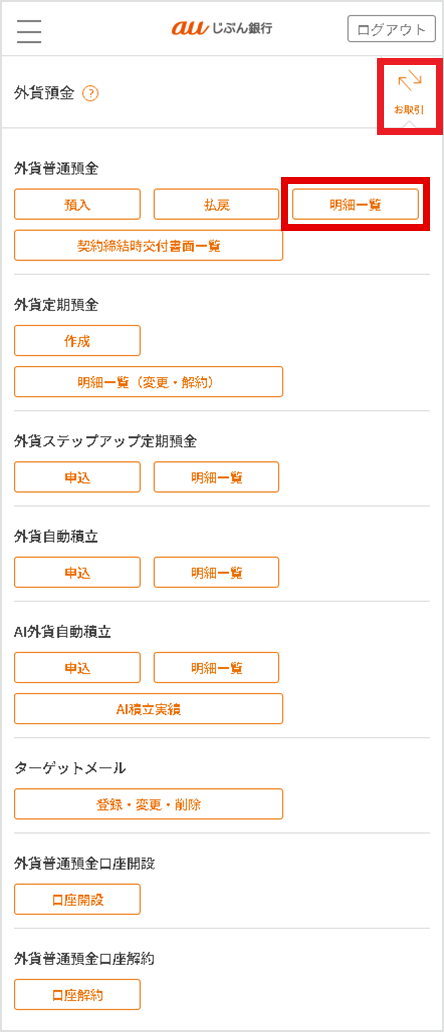Image resolution: width=444 pixels, height=1032 pixels.
Task: Click the 口座解約 button
Action: (78, 994)
